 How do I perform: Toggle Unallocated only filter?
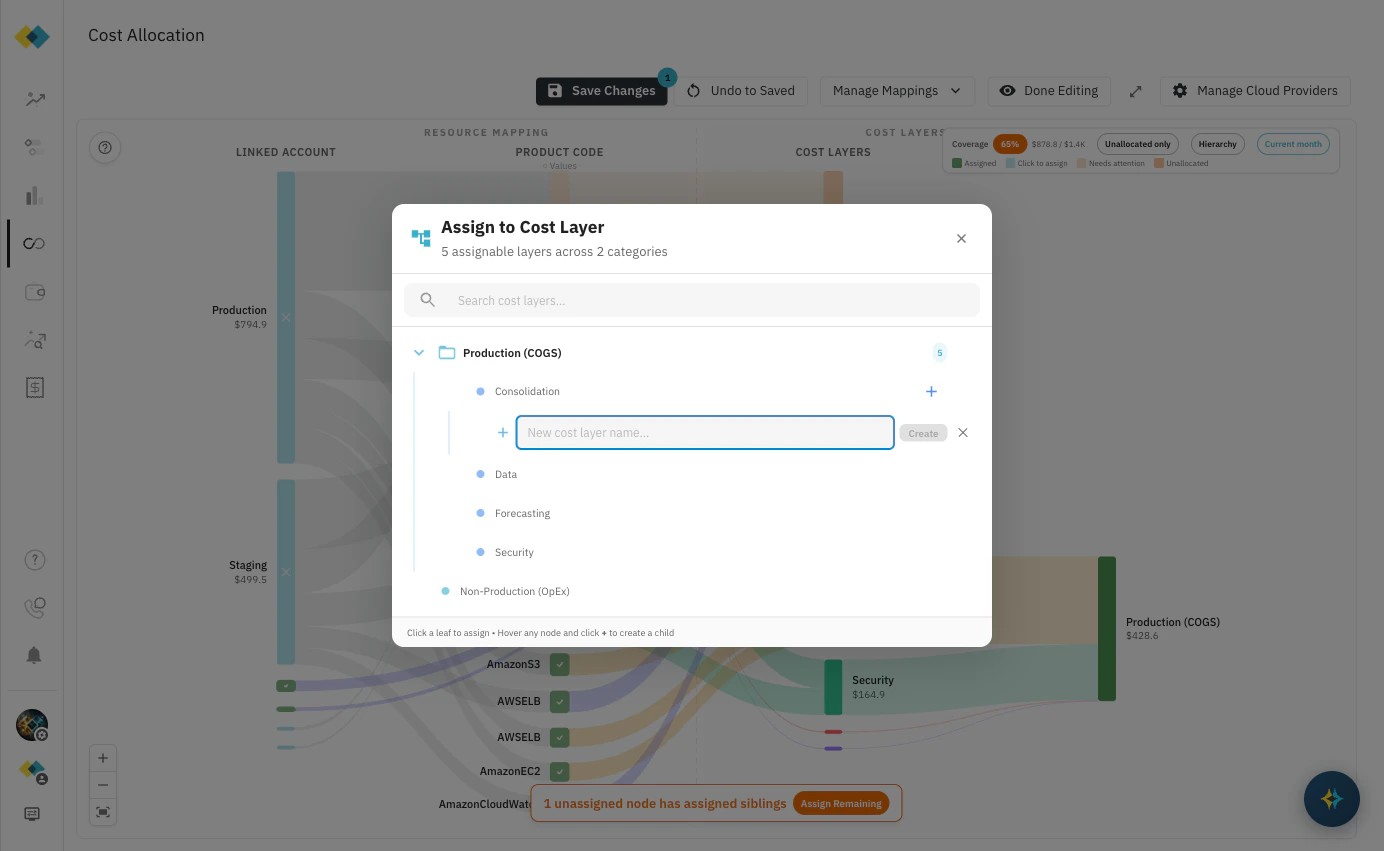(x=1137, y=144)
